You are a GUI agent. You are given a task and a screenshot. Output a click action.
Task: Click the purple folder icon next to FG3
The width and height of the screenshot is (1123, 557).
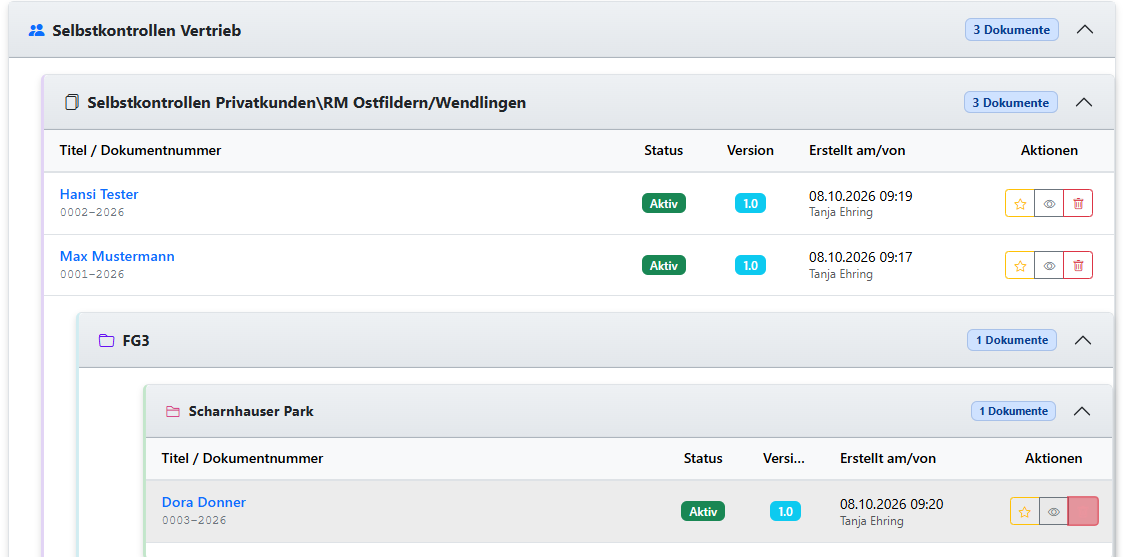point(106,340)
